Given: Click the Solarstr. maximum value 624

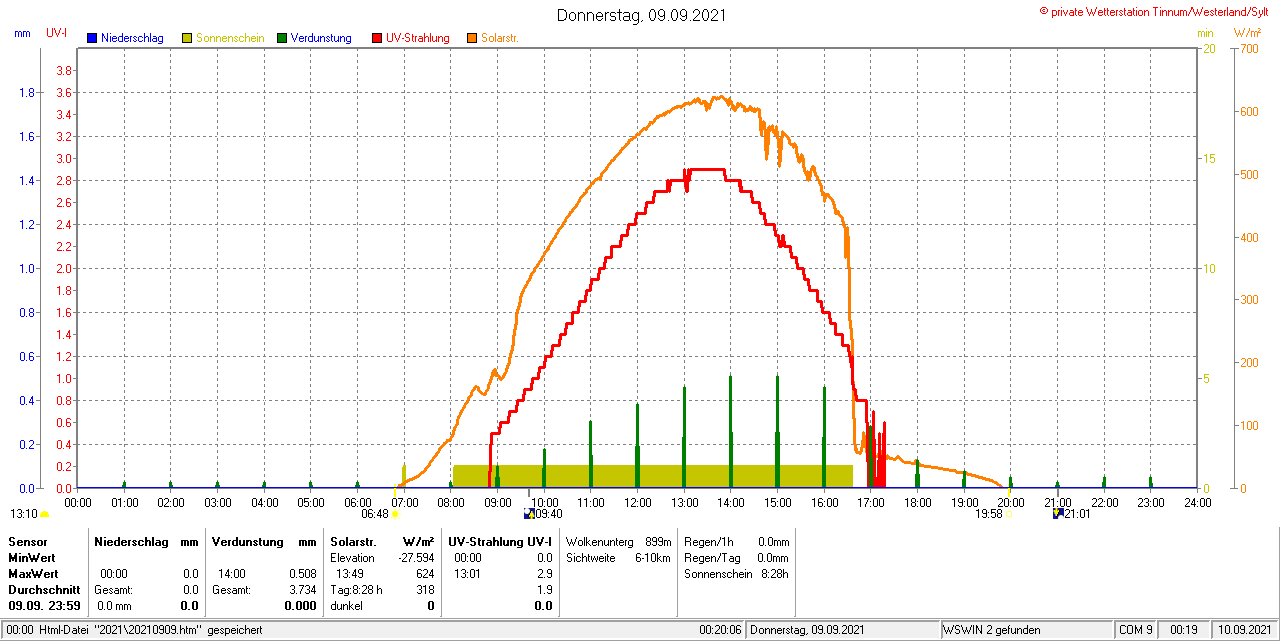Looking at the screenshot, I should [425, 574].
